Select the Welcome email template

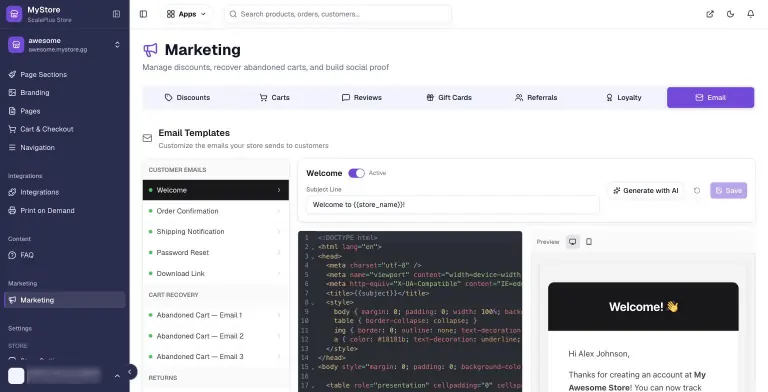click(x=216, y=190)
